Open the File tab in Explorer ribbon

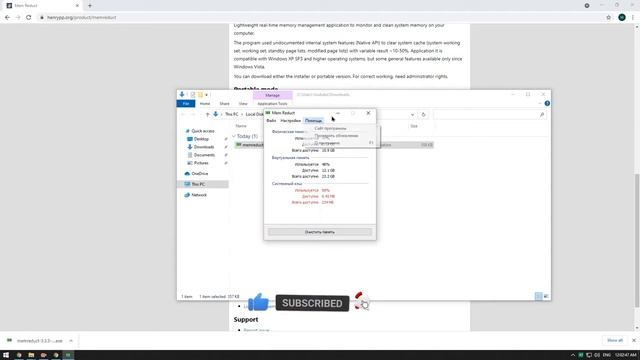coord(186,104)
